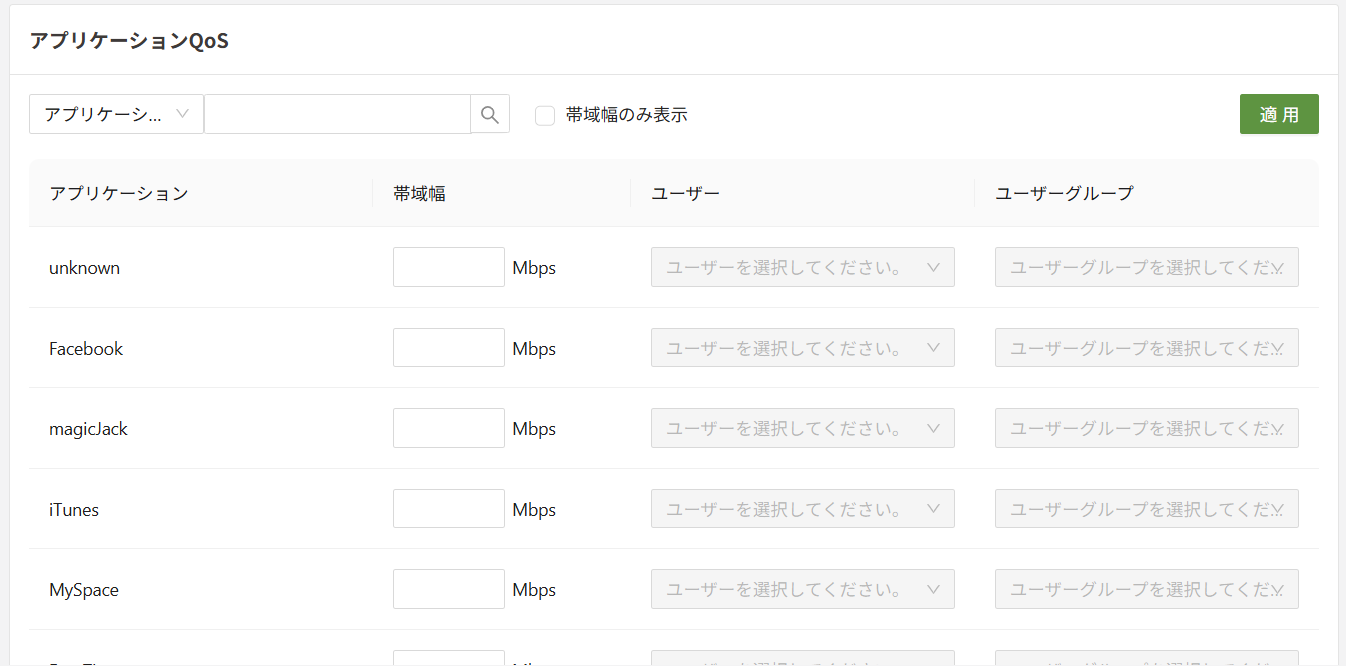Click the bandwidth field for magicJack
Screen dimensions: 1346x666
coord(448,428)
